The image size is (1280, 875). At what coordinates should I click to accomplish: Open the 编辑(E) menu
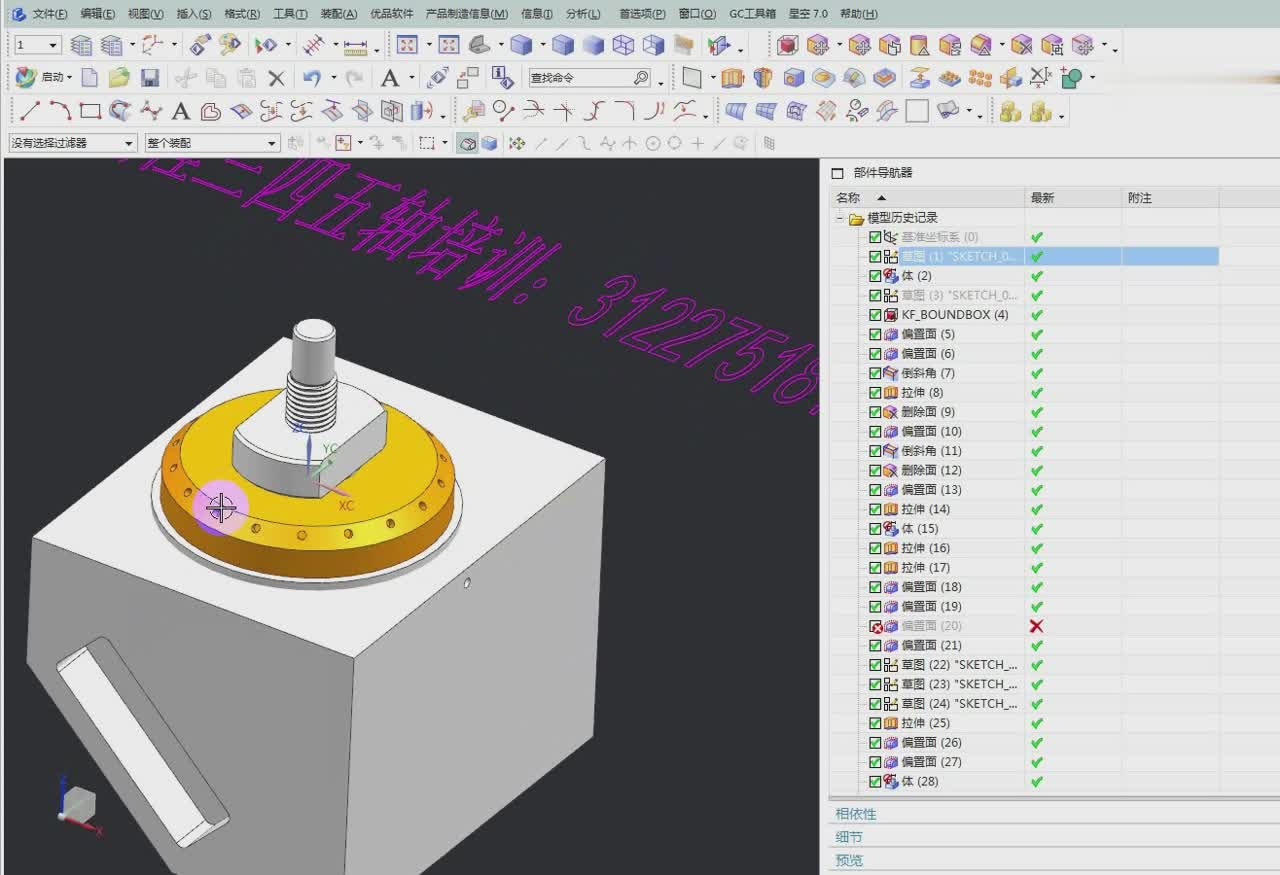pyautogui.click(x=98, y=14)
